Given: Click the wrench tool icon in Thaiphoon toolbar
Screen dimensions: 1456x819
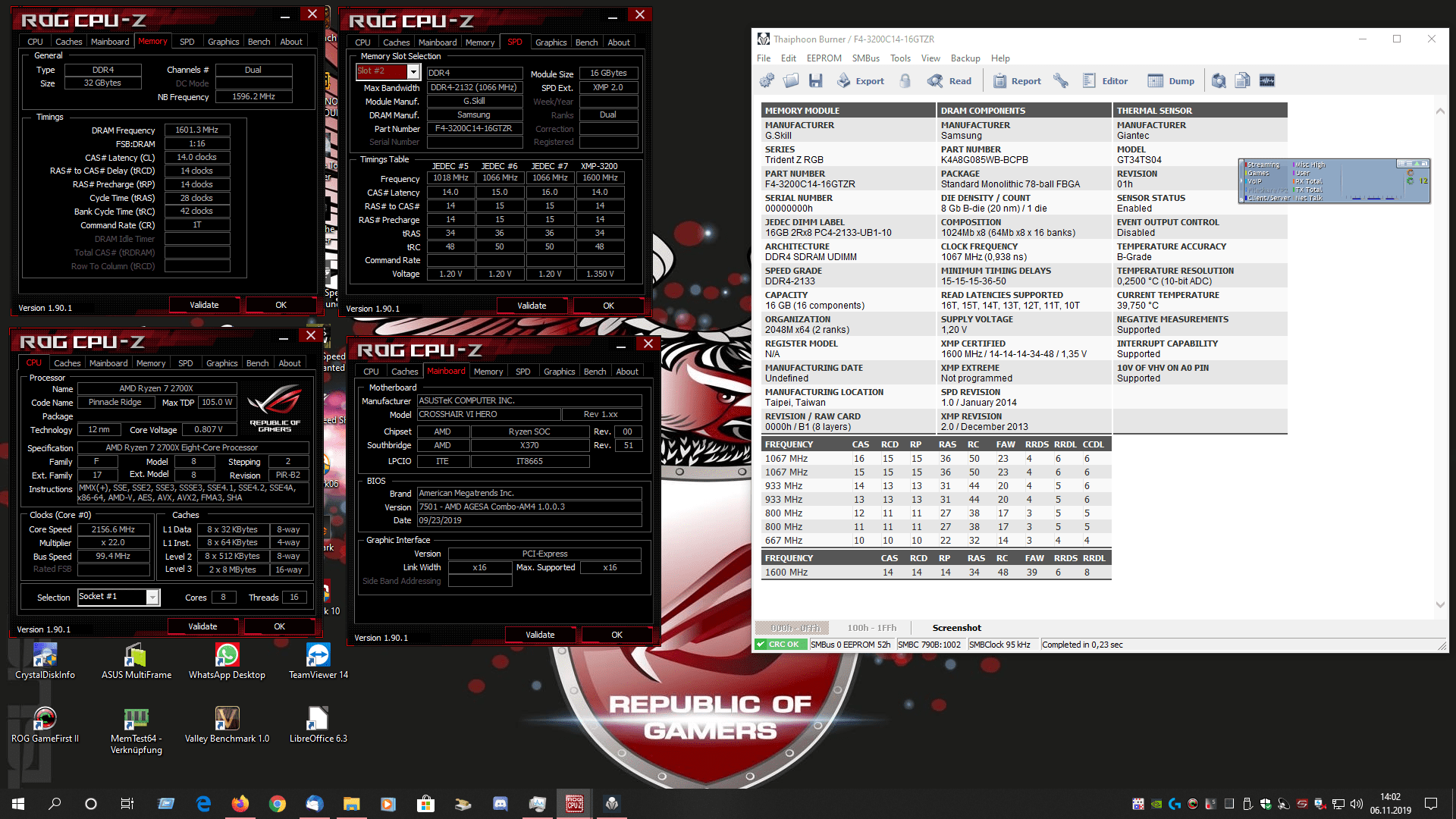Looking at the screenshot, I should [x=1061, y=80].
